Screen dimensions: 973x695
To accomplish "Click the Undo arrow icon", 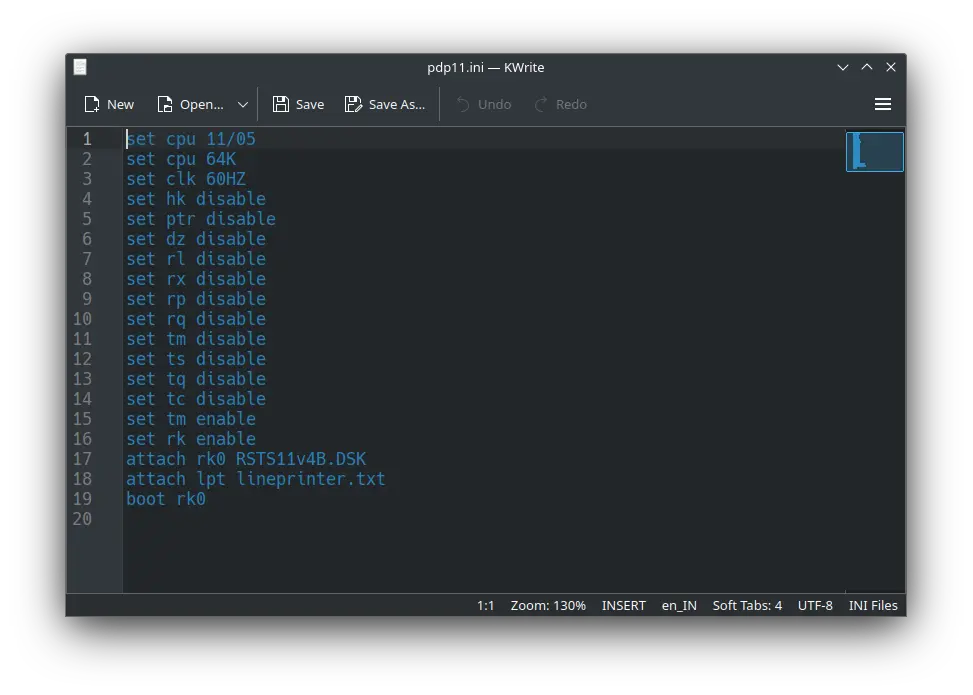I will [463, 104].
